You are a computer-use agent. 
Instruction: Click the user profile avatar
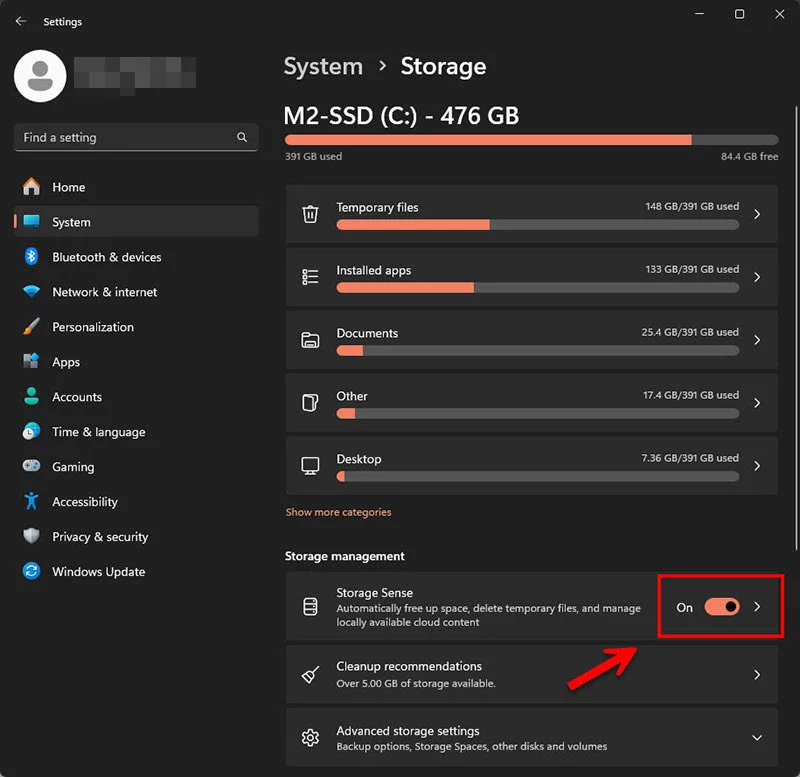point(40,76)
